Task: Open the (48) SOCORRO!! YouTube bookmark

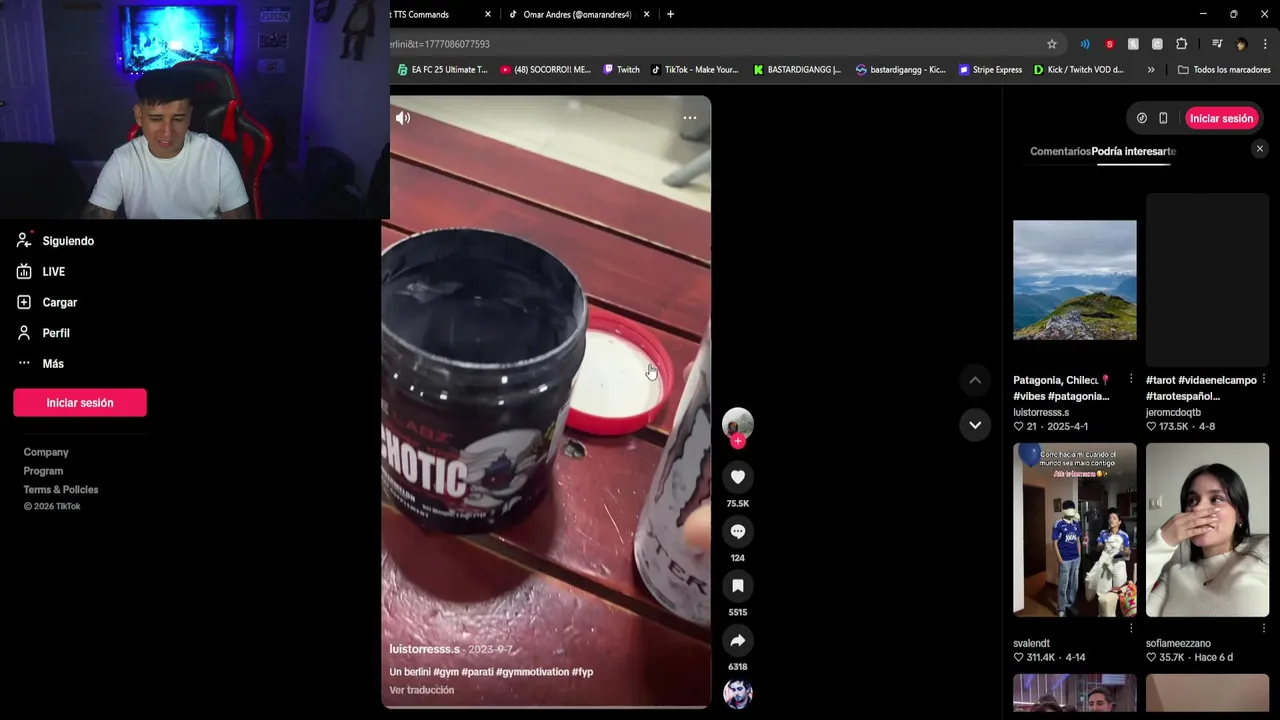Action: pos(546,70)
